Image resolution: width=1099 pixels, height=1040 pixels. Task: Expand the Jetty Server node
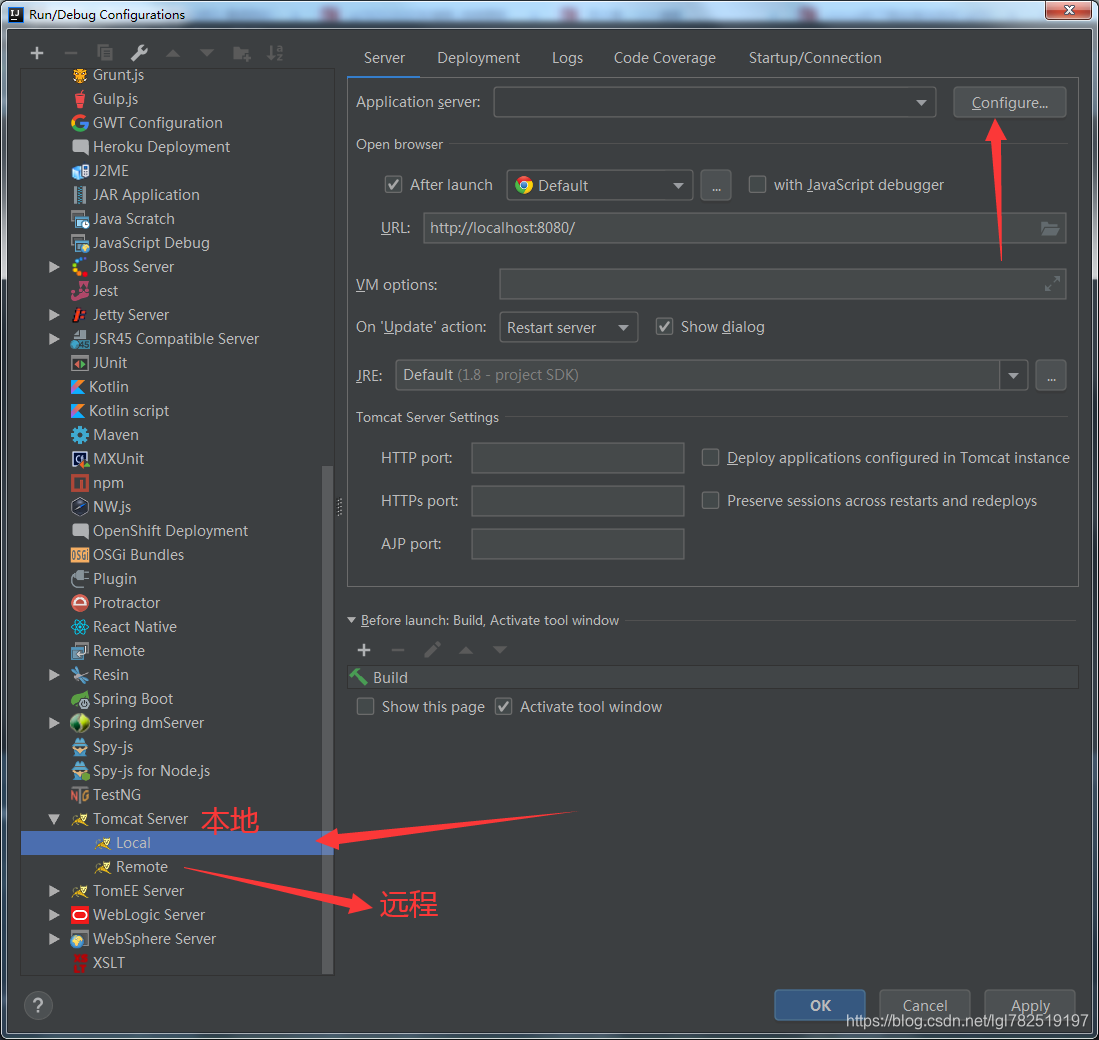[x=54, y=315]
